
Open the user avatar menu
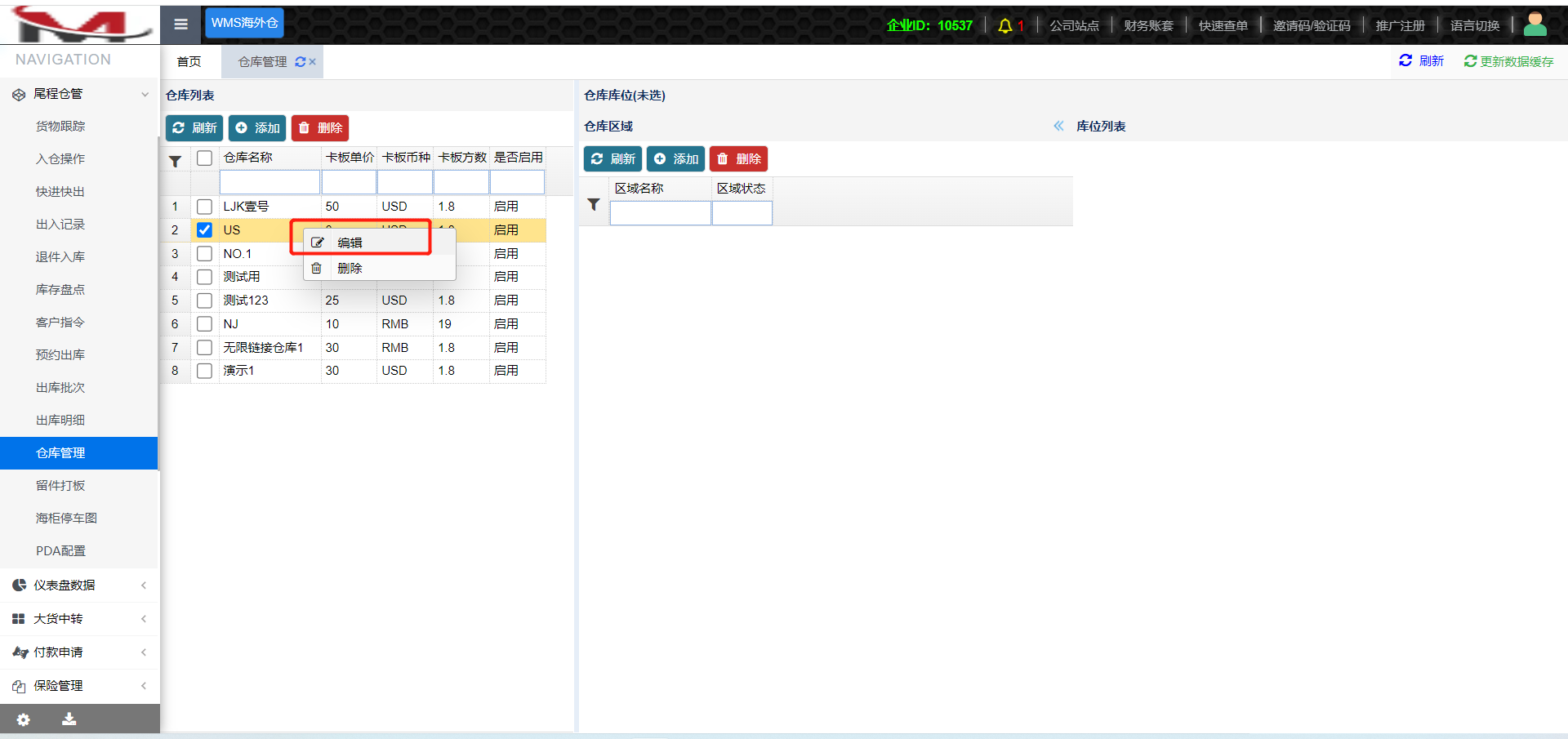point(1535,24)
